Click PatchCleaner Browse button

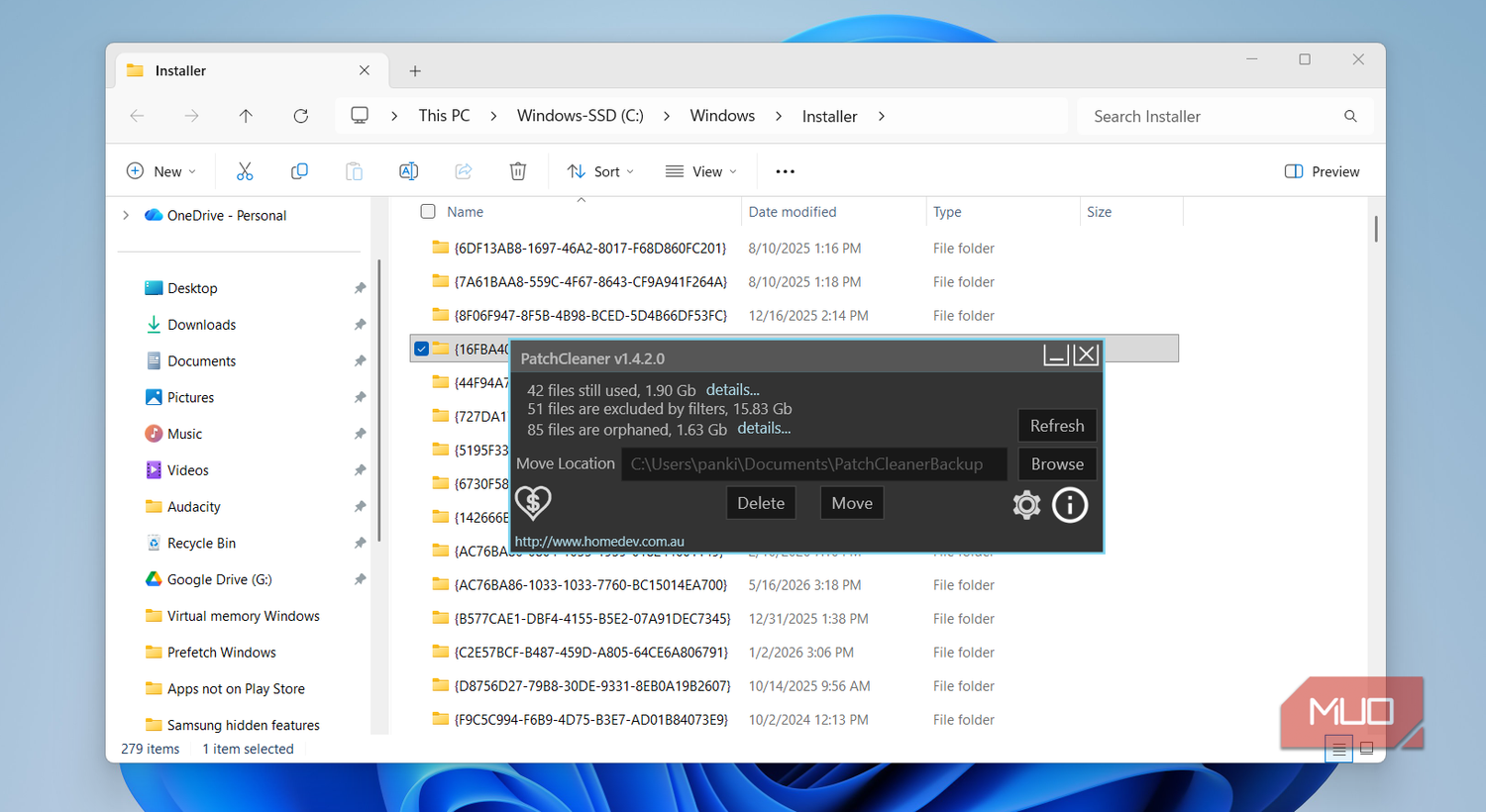pos(1057,464)
